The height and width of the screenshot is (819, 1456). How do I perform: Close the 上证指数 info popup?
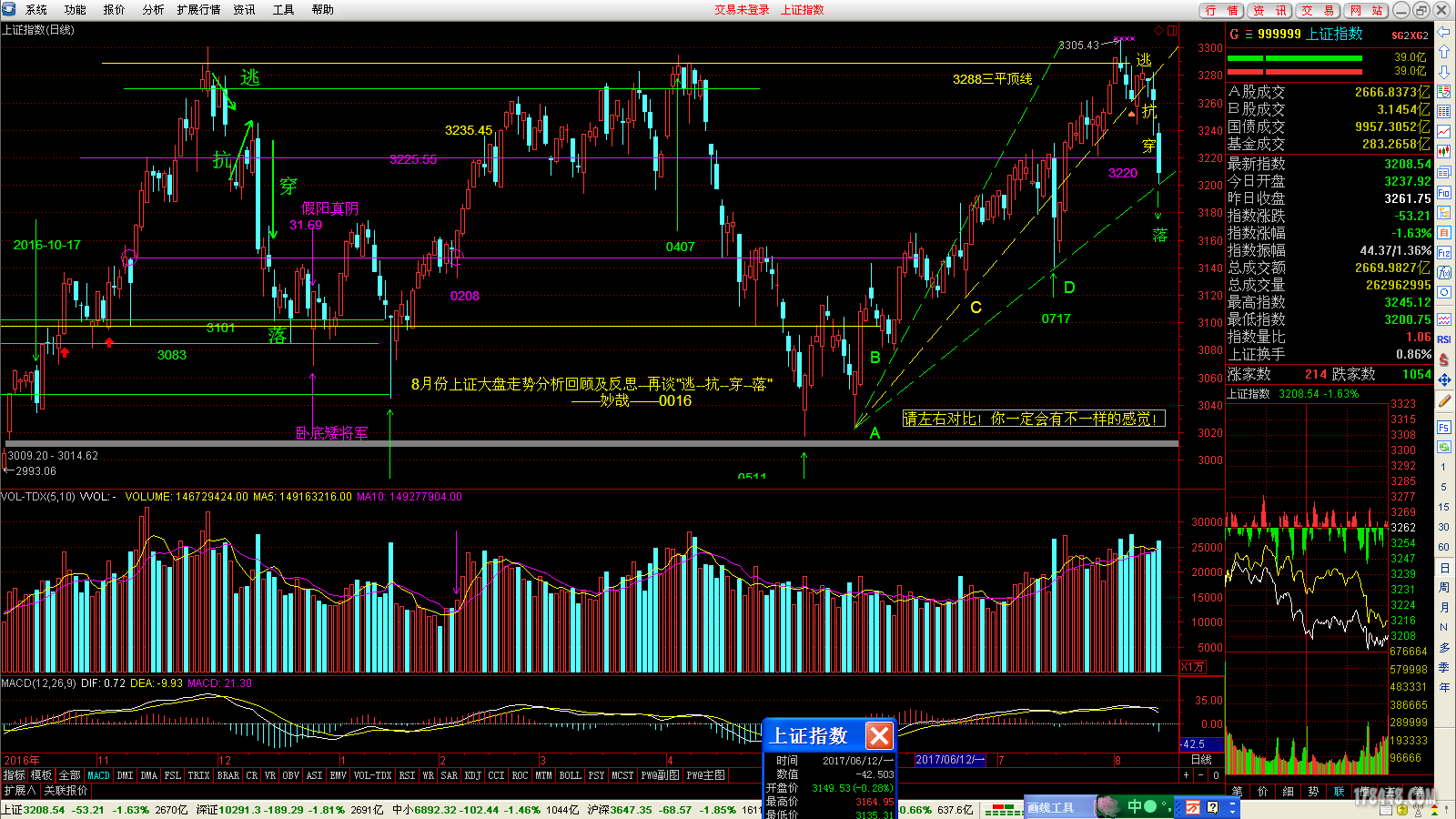click(x=879, y=735)
